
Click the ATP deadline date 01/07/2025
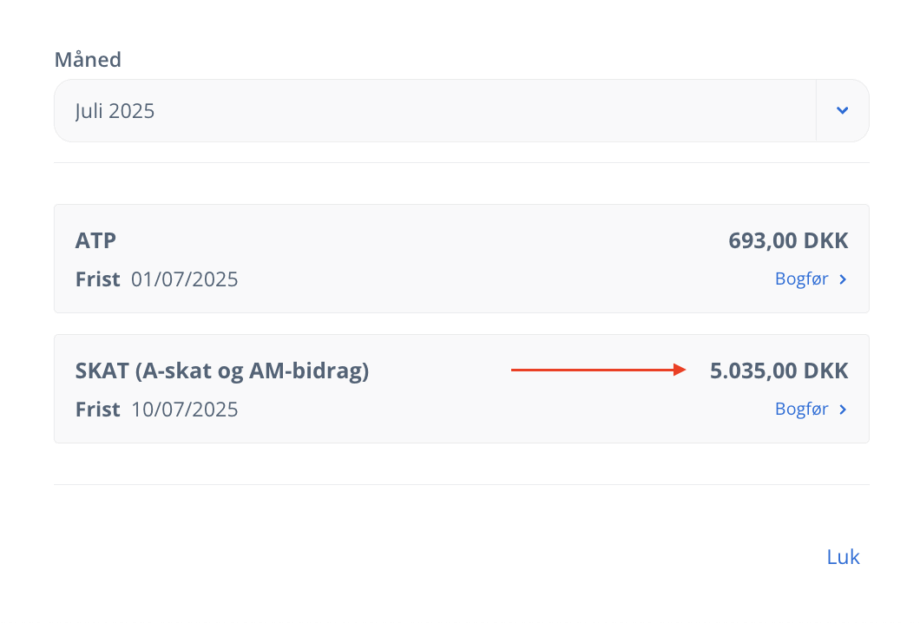coord(184,279)
